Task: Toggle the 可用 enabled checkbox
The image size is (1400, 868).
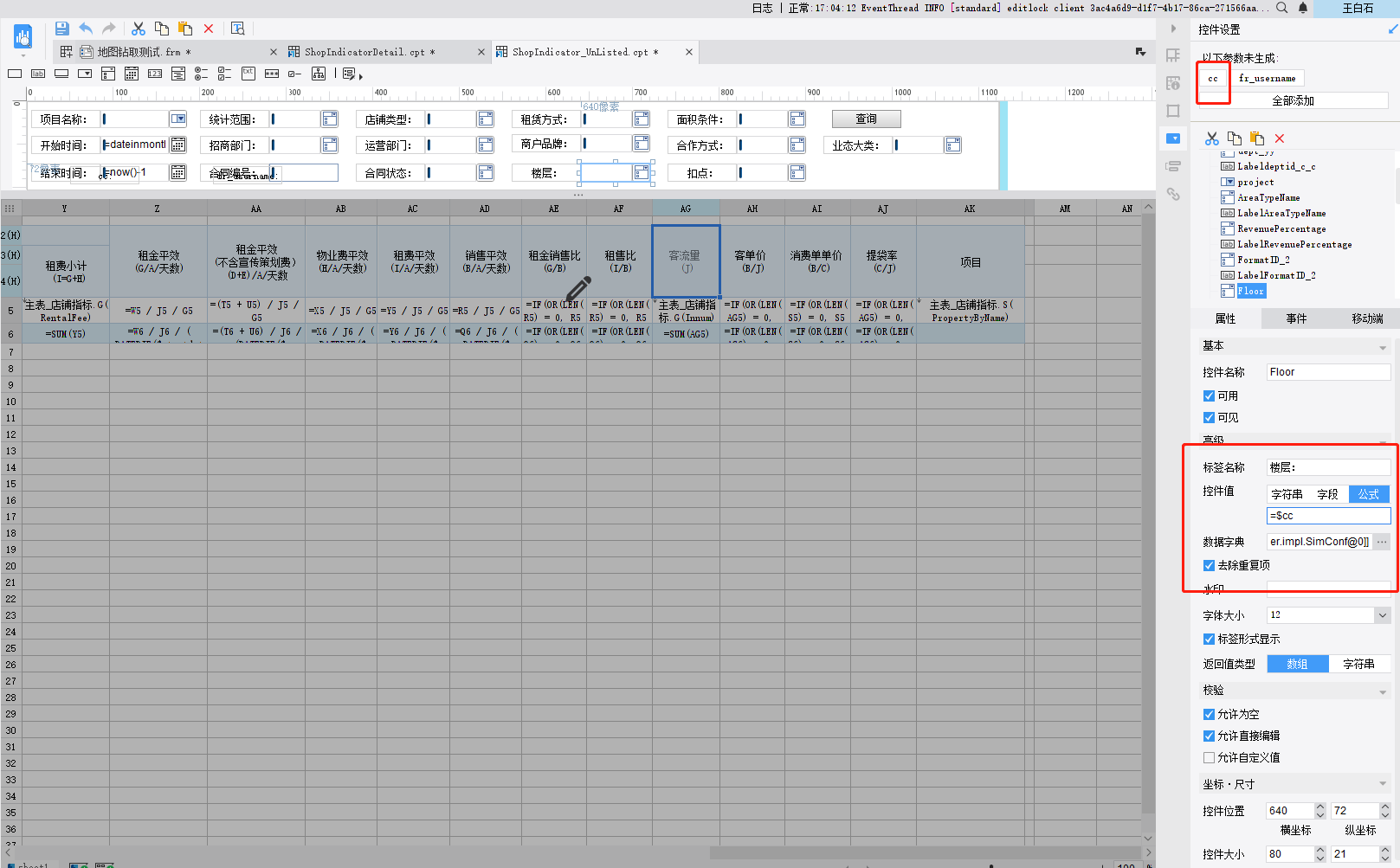Action: pos(1209,395)
